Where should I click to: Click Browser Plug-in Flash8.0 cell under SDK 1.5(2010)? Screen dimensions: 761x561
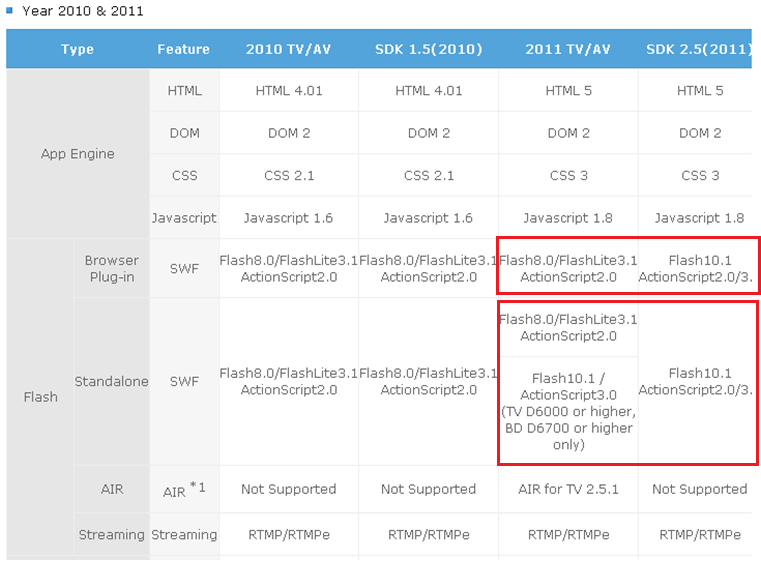429,268
